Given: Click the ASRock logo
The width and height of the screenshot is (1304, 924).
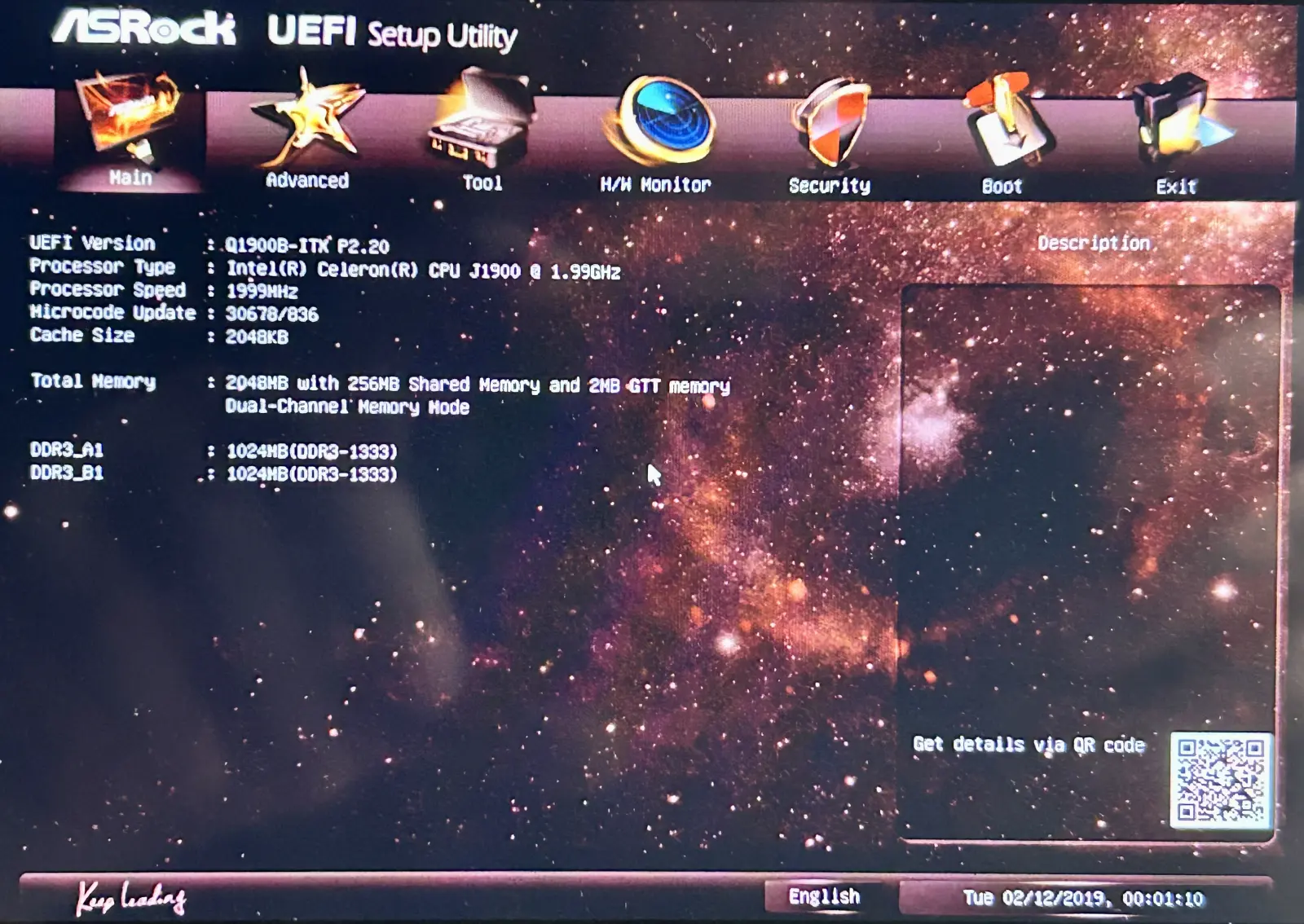Looking at the screenshot, I should pyautogui.click(x=144, y=29).
